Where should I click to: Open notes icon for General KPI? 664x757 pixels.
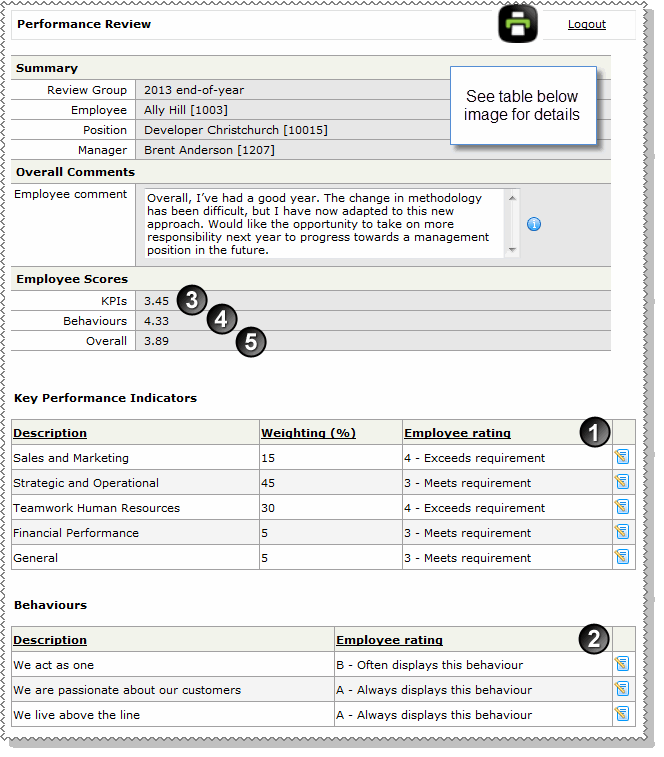coord(622,557)
